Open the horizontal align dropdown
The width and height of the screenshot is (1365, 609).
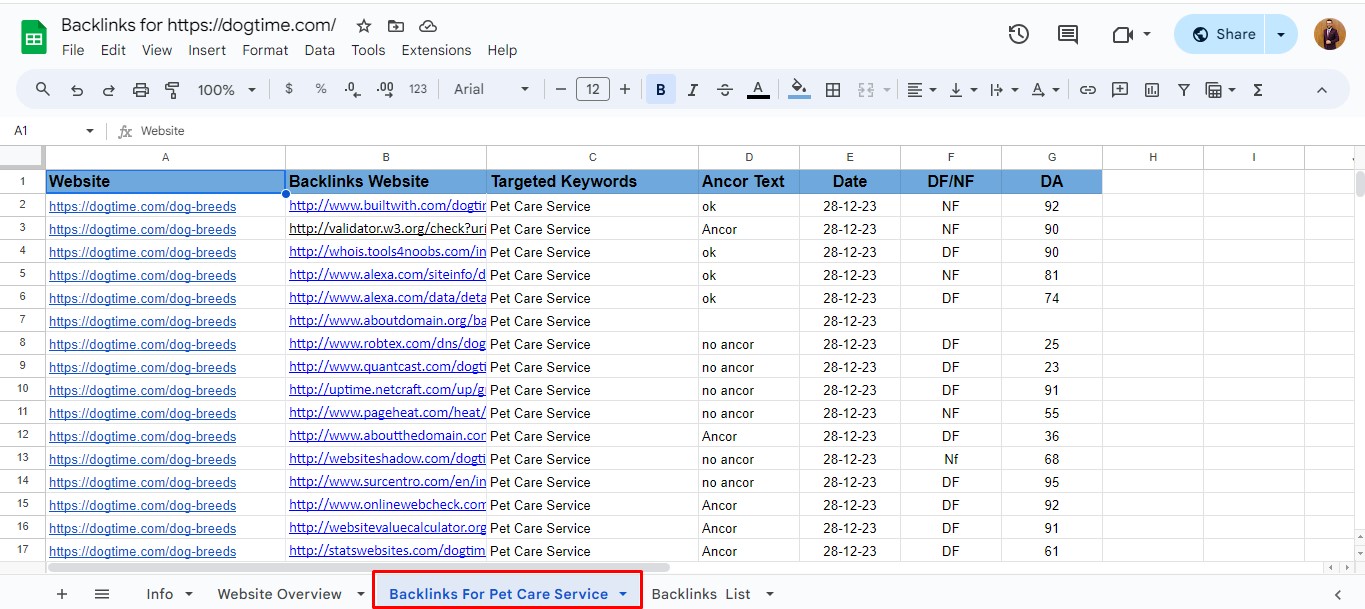(921, 90)
